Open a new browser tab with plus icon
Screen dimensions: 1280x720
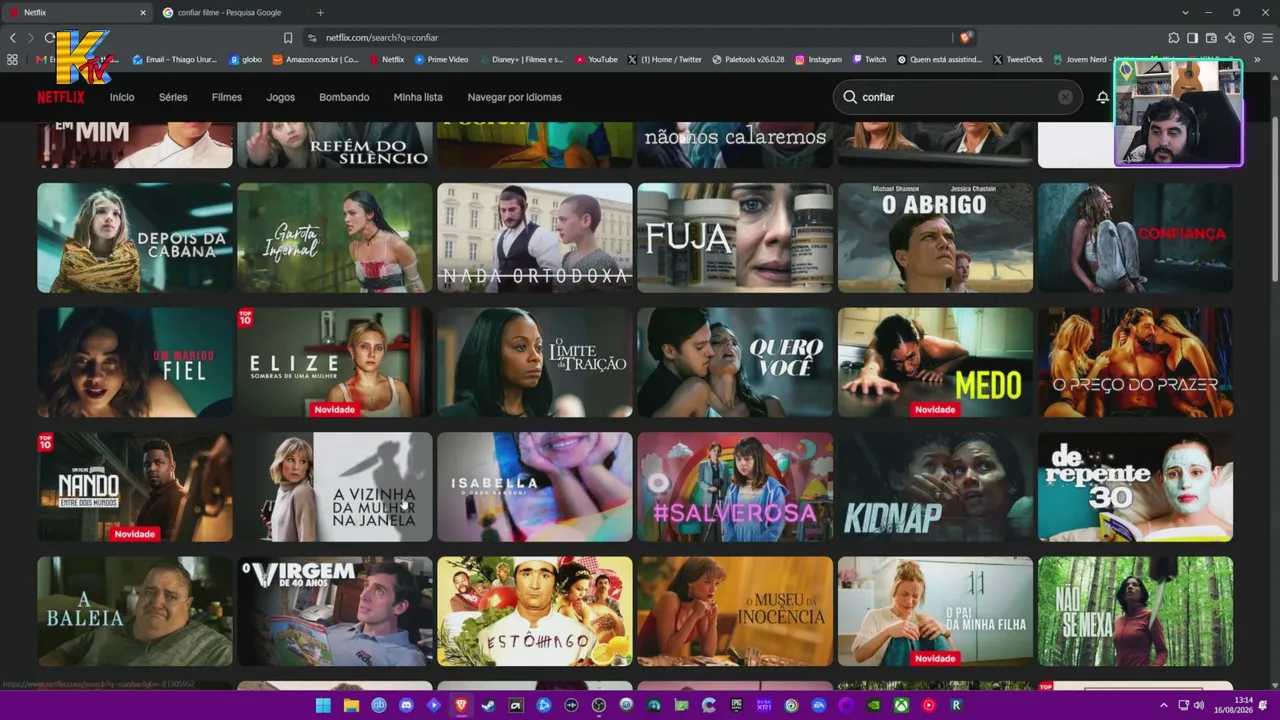point(320,13)
